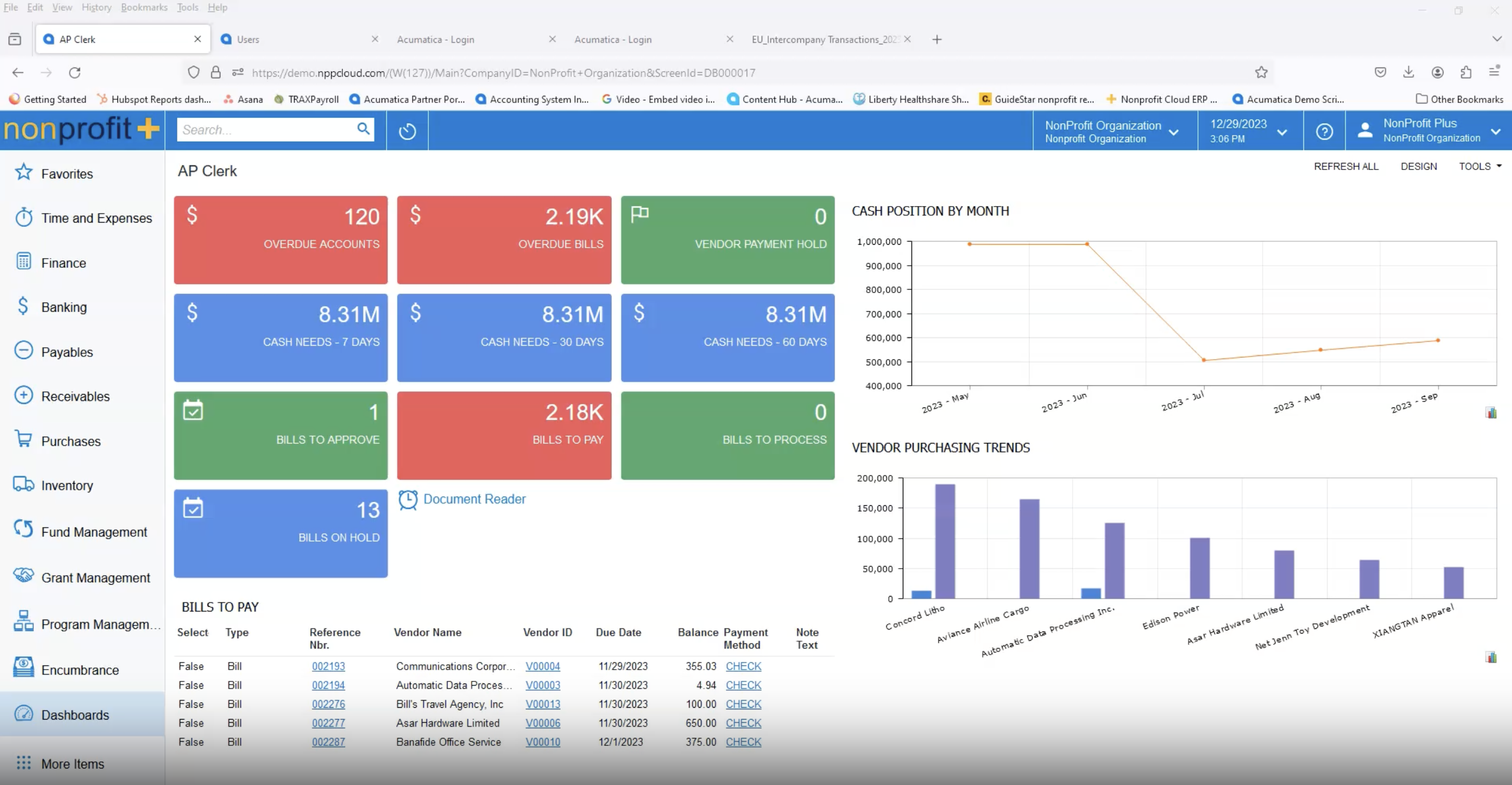
Task: Go back to previous page
Action: pos(18,73)
